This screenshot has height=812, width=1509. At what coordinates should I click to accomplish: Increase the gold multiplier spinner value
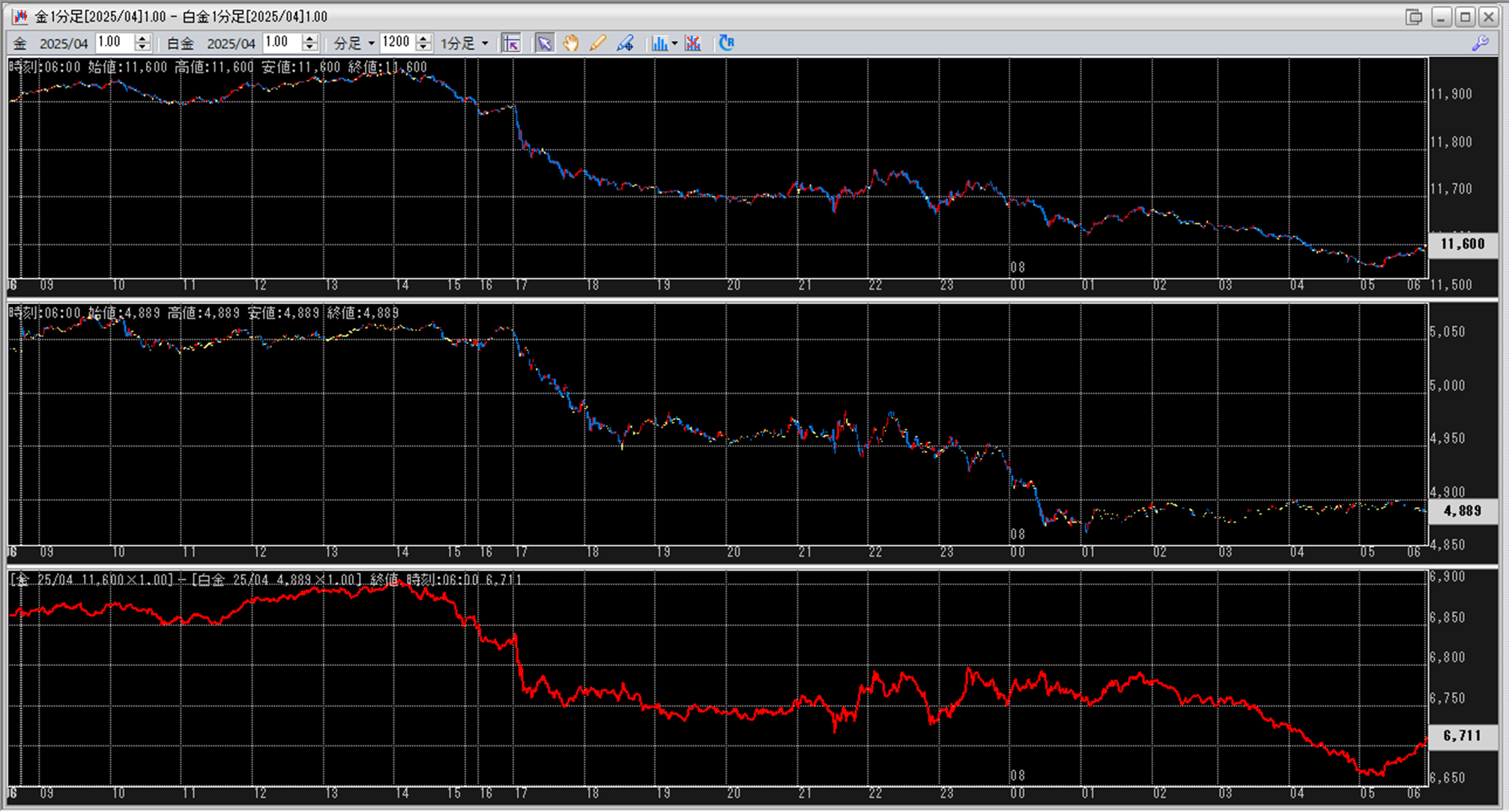(x=142, y=39)
